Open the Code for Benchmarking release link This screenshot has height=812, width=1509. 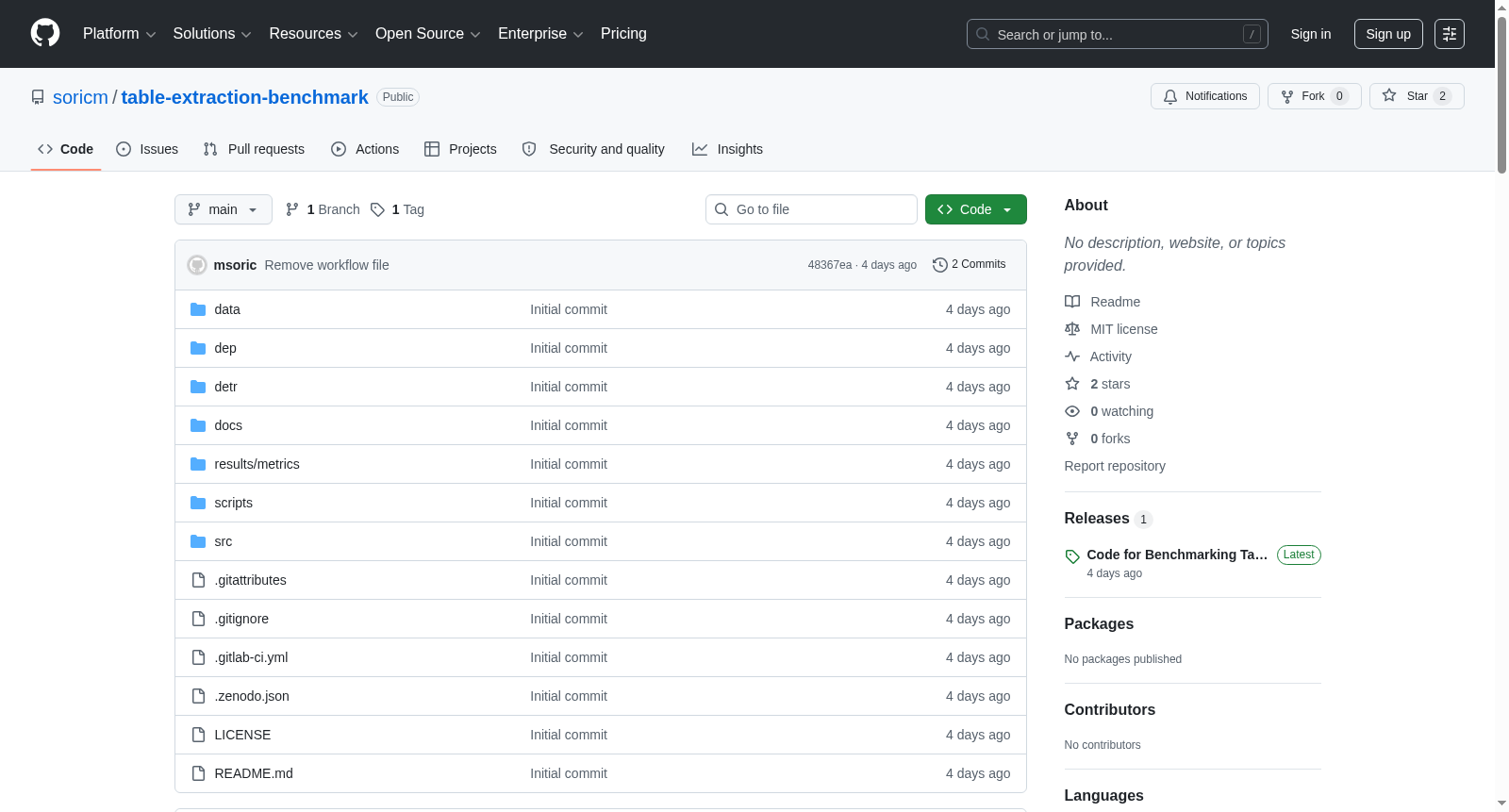[1177, 555]
